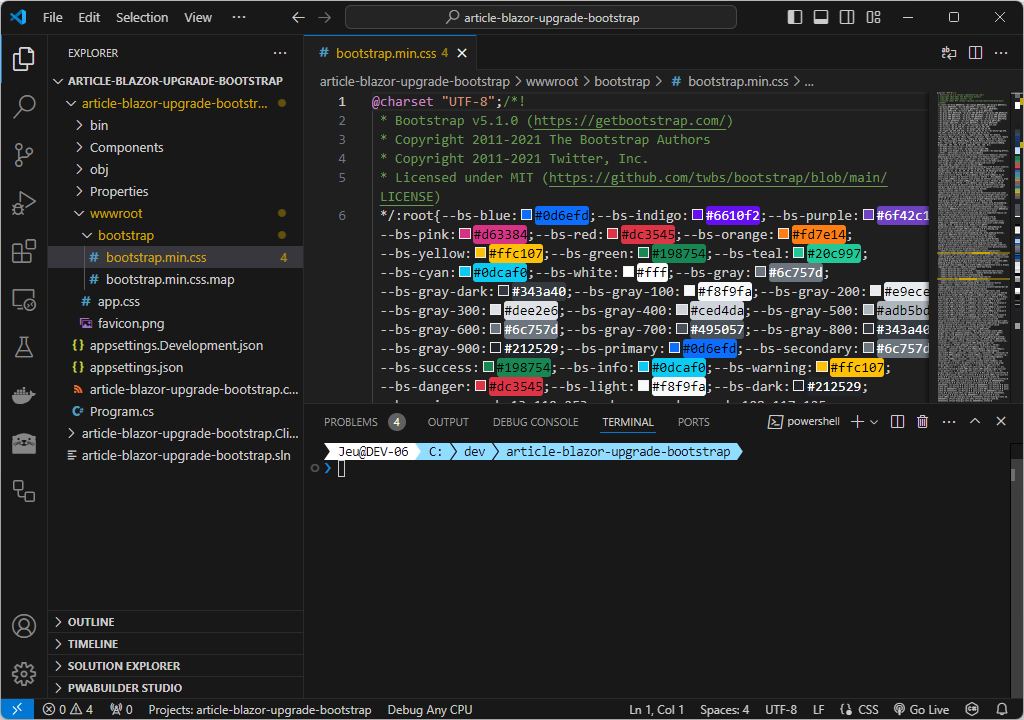Open terminal panel more actions ellipsis
The image size is (1024, 720).
(949, 421)
